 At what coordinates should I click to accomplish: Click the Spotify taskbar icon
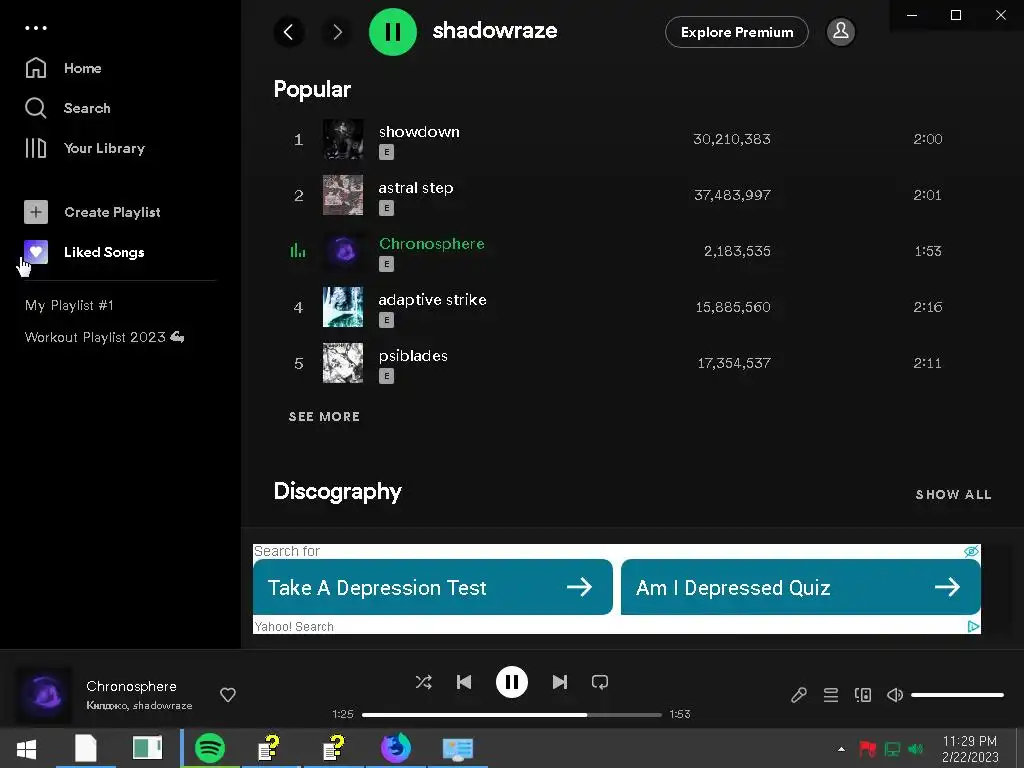pyautogui.click(x=210, y=748)
